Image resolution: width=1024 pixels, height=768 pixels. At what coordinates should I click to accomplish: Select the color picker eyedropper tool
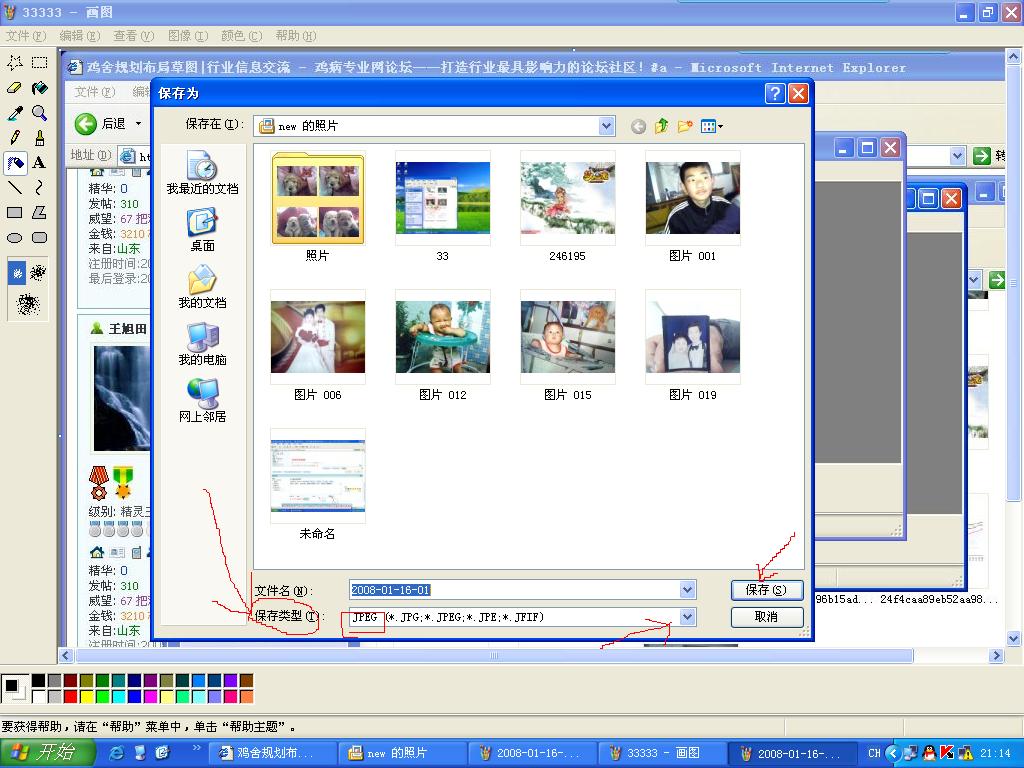15,113
